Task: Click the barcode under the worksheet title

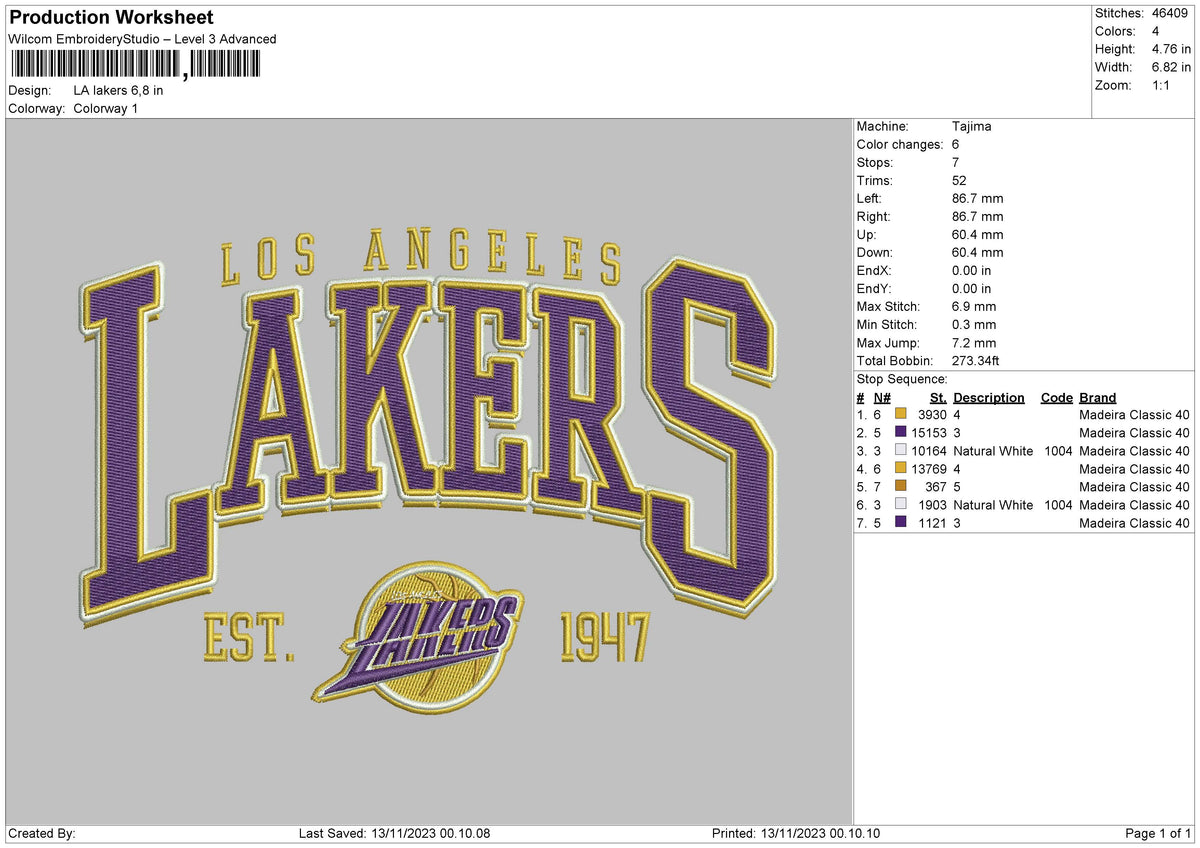Action: (x=135, y=65)
